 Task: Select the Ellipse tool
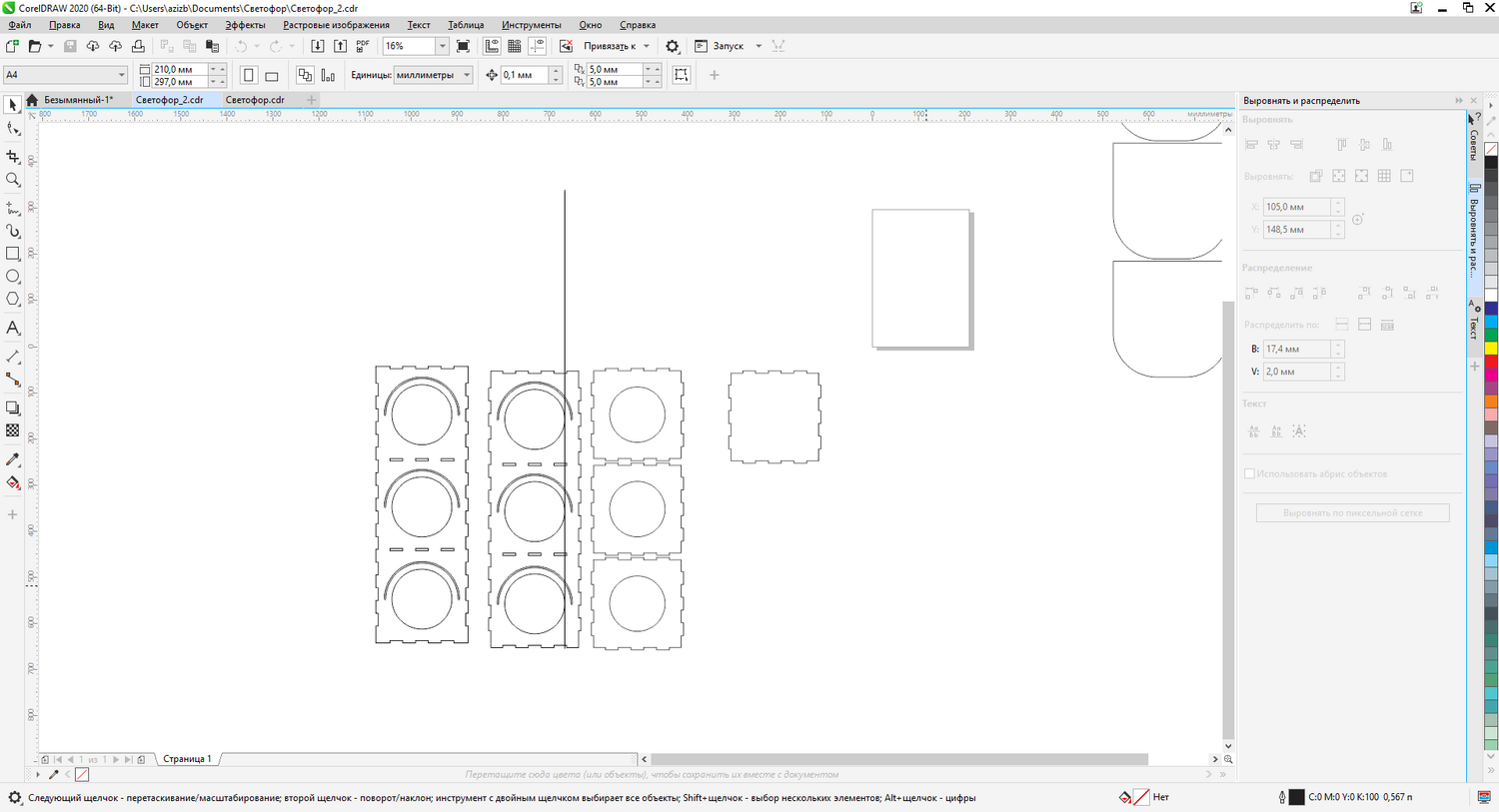tap(13, 277)
